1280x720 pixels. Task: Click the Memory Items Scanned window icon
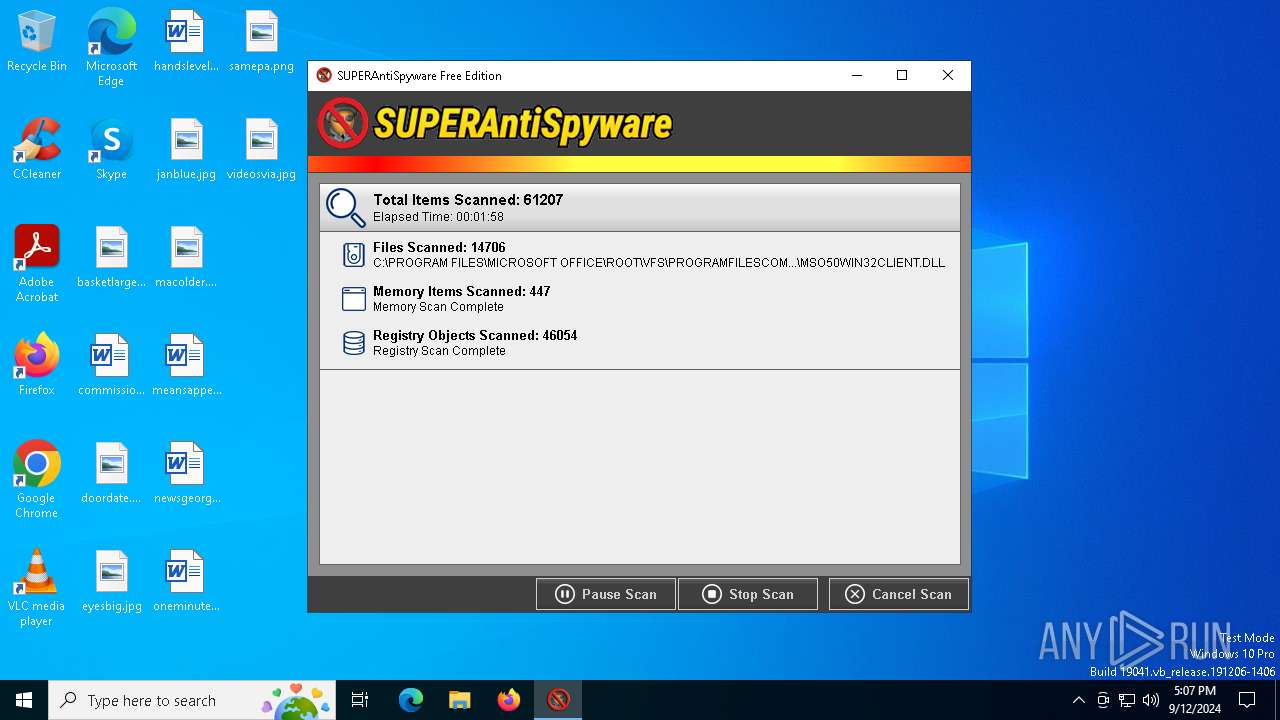(x=354, y=299)
